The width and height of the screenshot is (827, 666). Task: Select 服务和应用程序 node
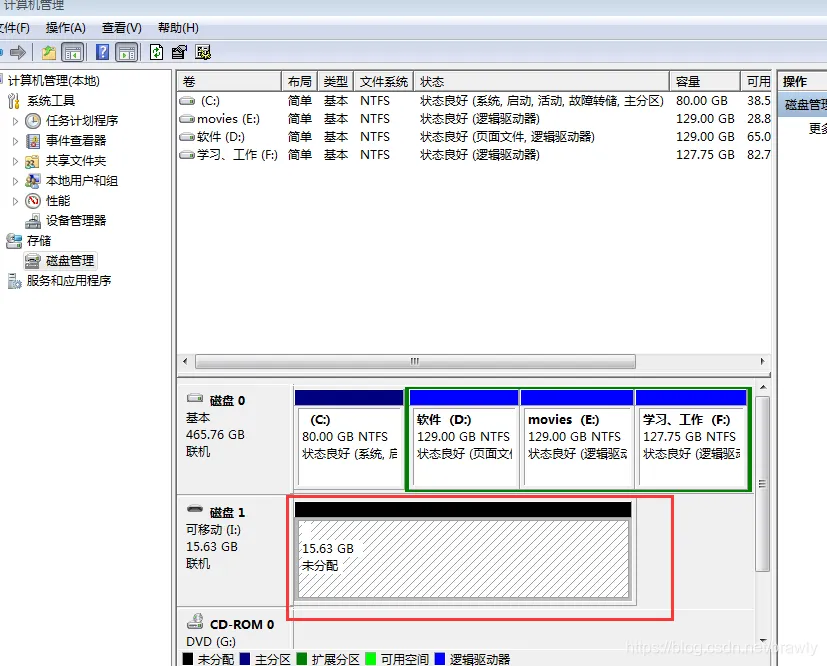pos(69,281)
